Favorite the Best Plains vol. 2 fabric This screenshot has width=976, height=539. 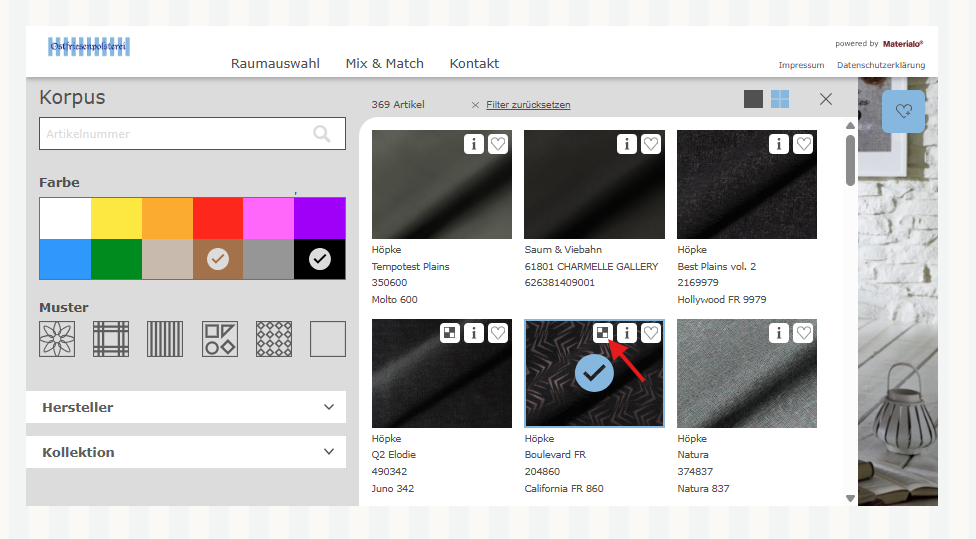click(804, 144)
